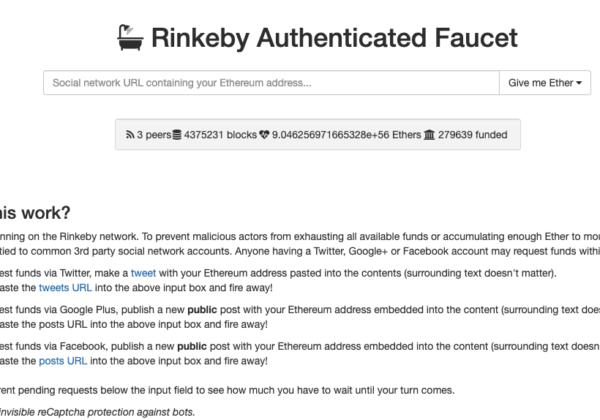This screenshot has height=420, width=600.
Task: Click the database blocks stack icon
Action: (x=177, y=135)
